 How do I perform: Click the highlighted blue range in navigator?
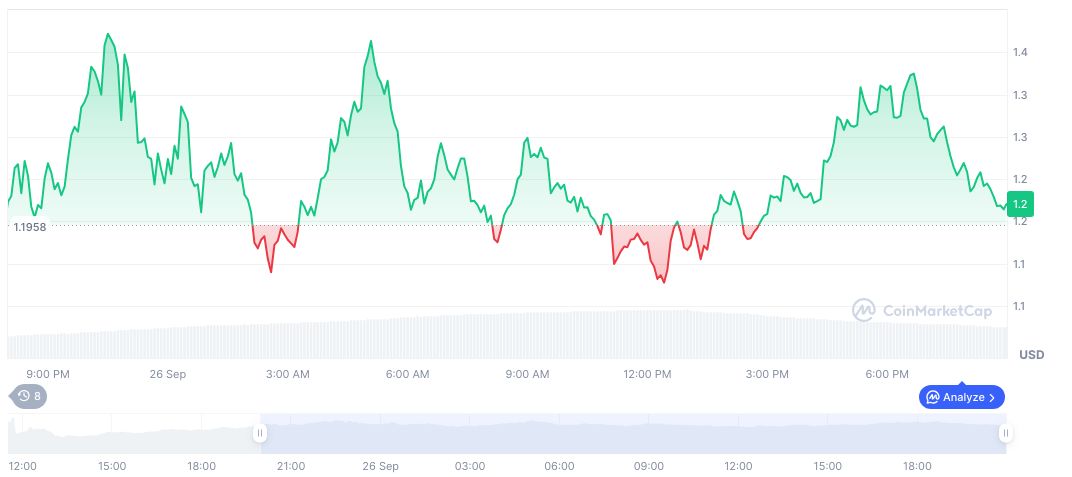630,435
